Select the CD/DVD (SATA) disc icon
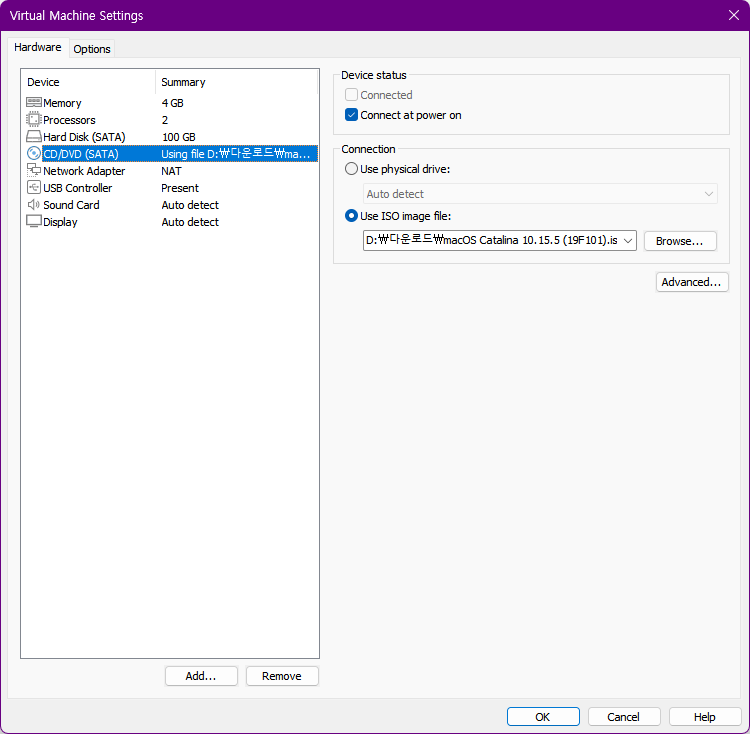The image size is (750, 734). coord(33,153)
